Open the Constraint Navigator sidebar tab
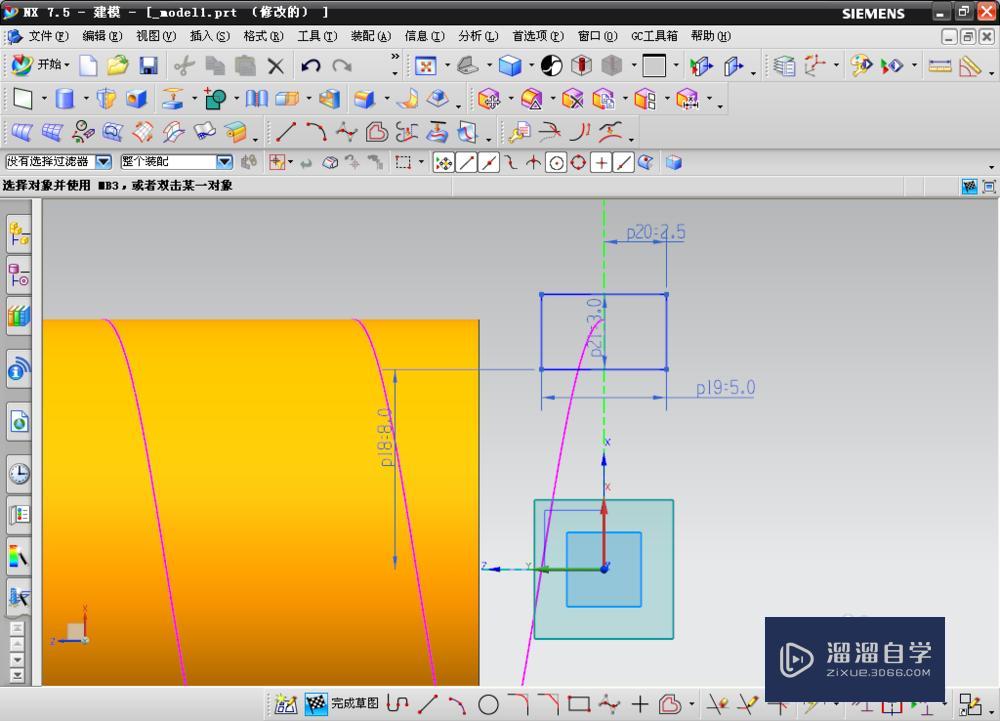 coord(19,275)
